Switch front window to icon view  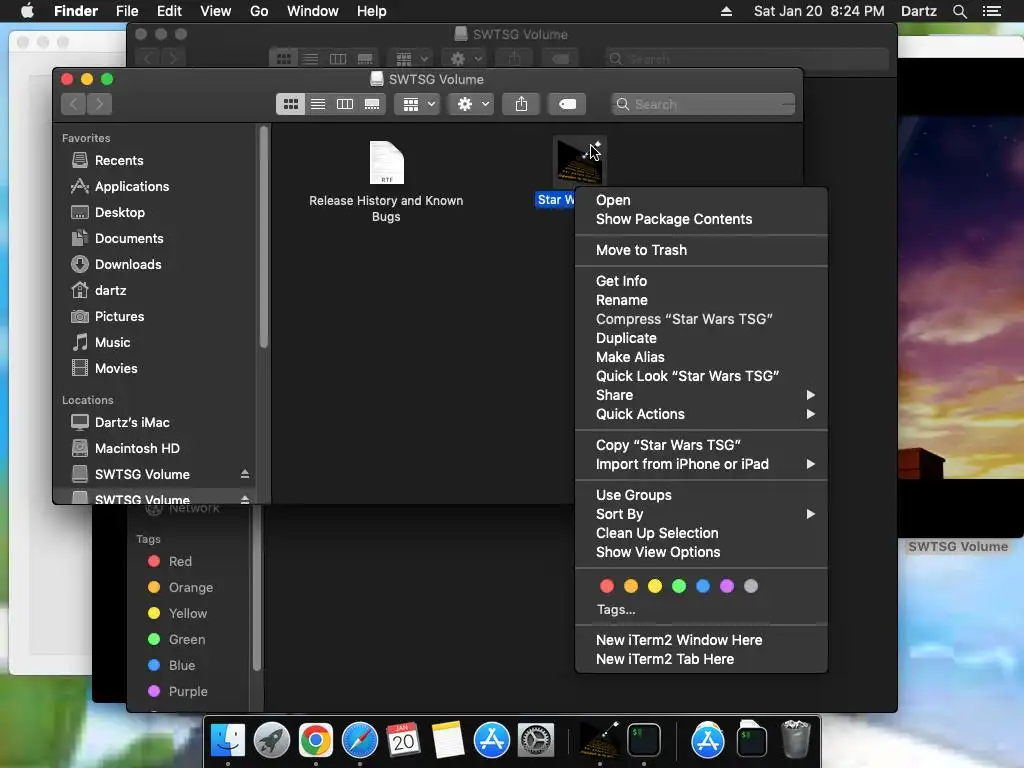pos(291,104)
